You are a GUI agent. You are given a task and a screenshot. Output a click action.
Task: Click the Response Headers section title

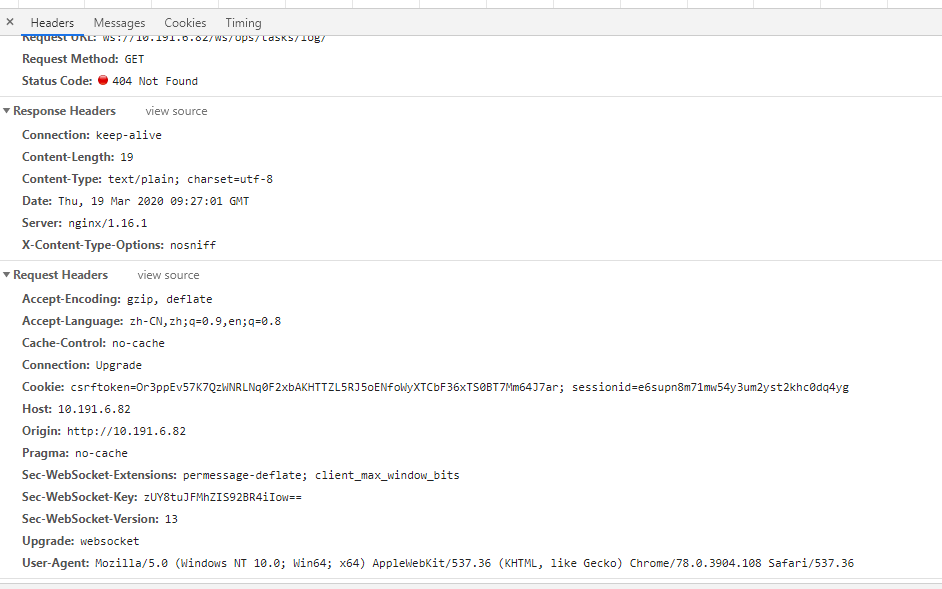(64, 111)
